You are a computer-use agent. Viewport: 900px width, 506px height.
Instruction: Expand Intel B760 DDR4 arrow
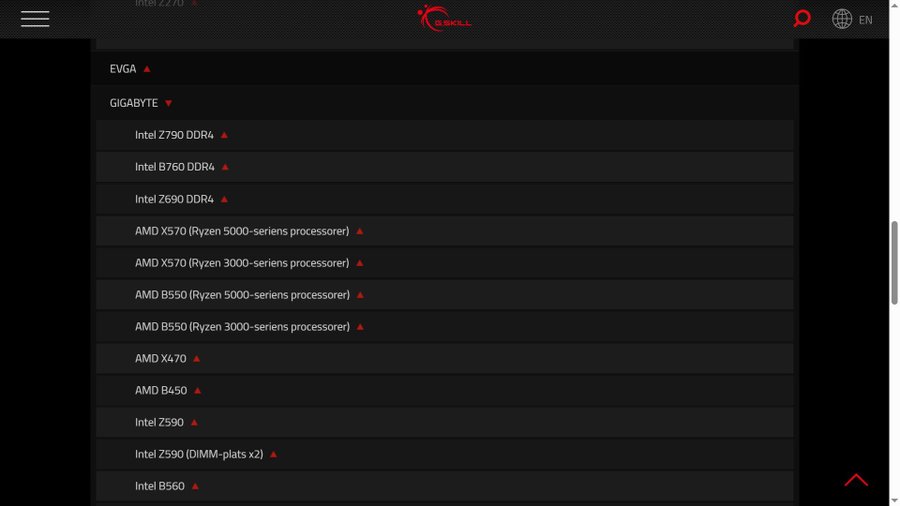pos(225,167)
